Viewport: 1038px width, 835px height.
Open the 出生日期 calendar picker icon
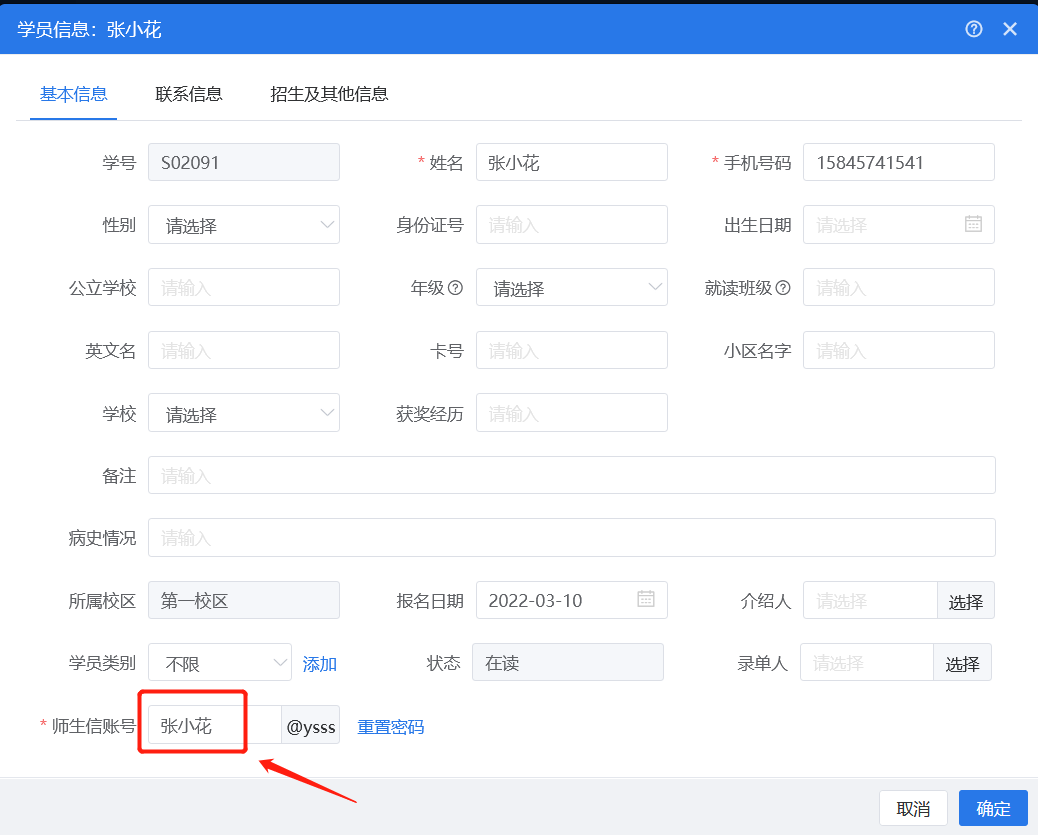tap(973, 224)
